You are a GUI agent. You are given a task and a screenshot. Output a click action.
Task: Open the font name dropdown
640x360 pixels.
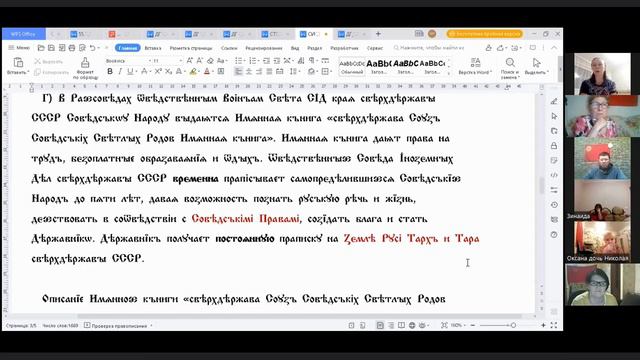pyautogui.click(x=150, y=61)
